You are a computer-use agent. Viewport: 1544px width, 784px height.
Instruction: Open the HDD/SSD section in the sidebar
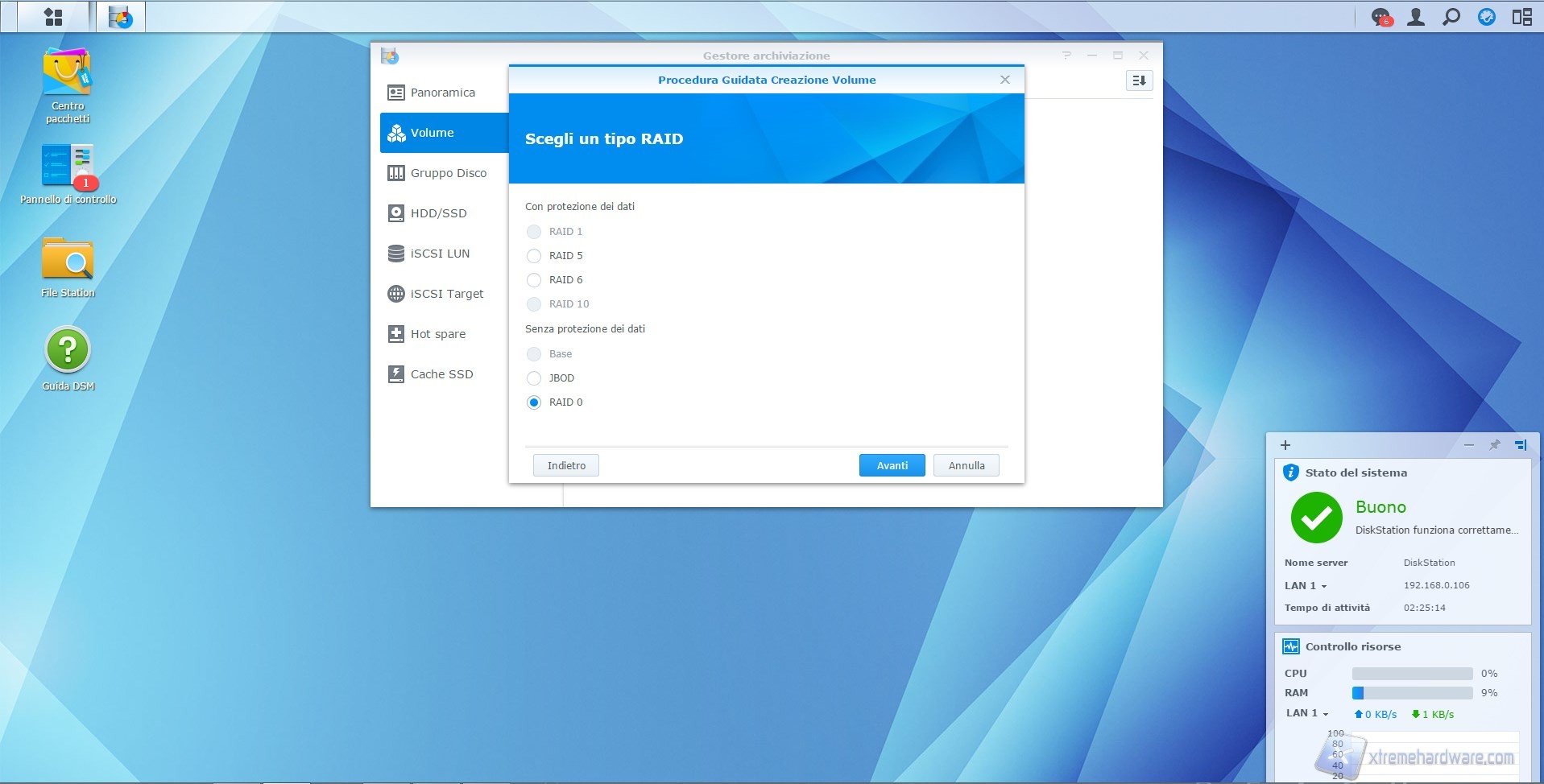[x=438, y=213]
